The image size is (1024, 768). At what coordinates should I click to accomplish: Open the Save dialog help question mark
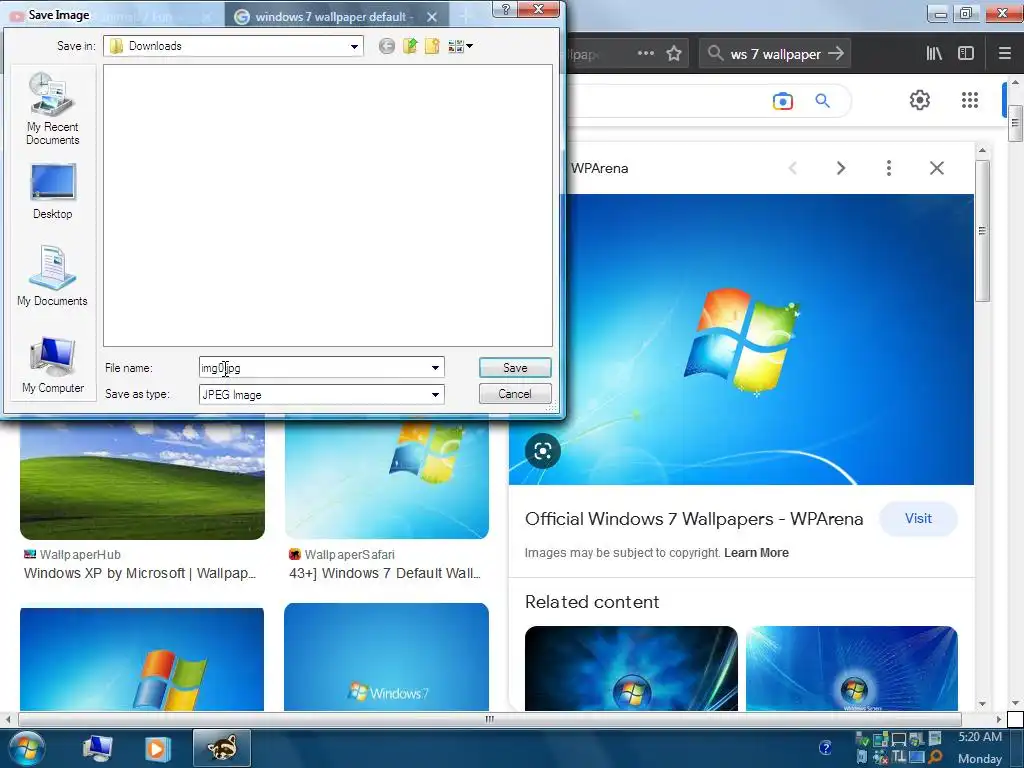click(x=505, y=8)
